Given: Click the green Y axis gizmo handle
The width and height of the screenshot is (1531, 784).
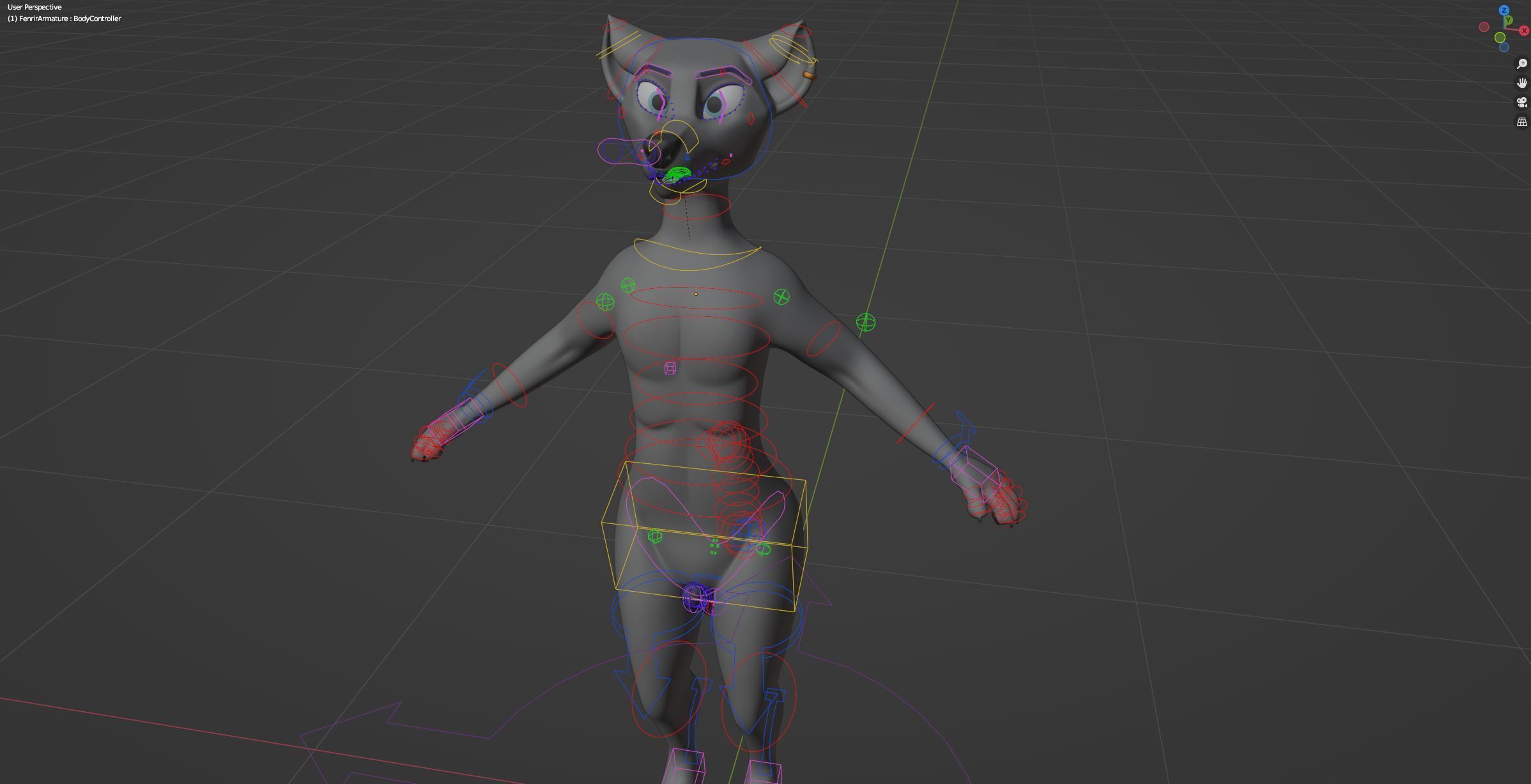Looking at the screenshot, I should [x=1509, y=20].
